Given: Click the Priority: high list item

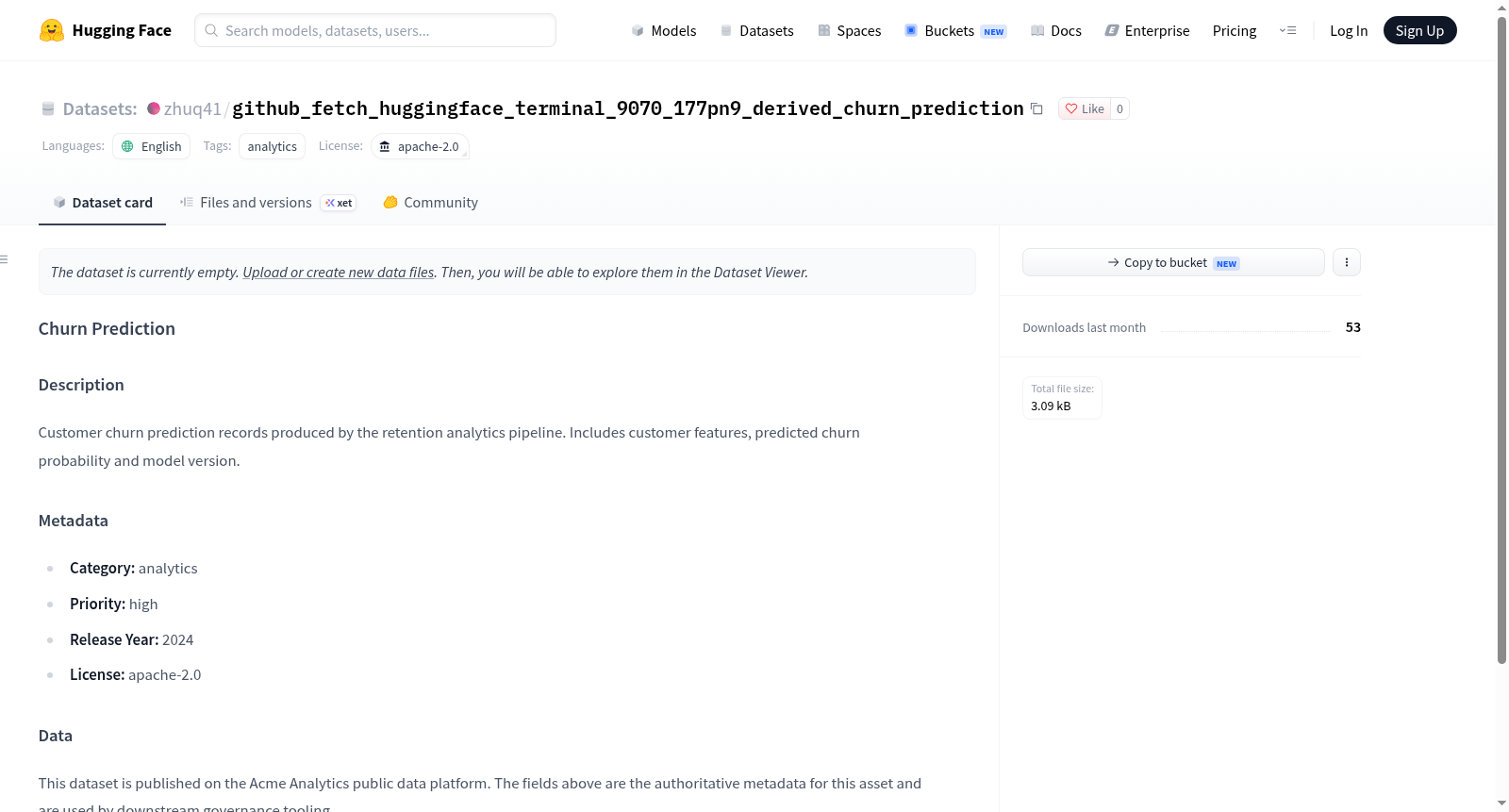Looking at the screenshot, I should click(114, 604).
